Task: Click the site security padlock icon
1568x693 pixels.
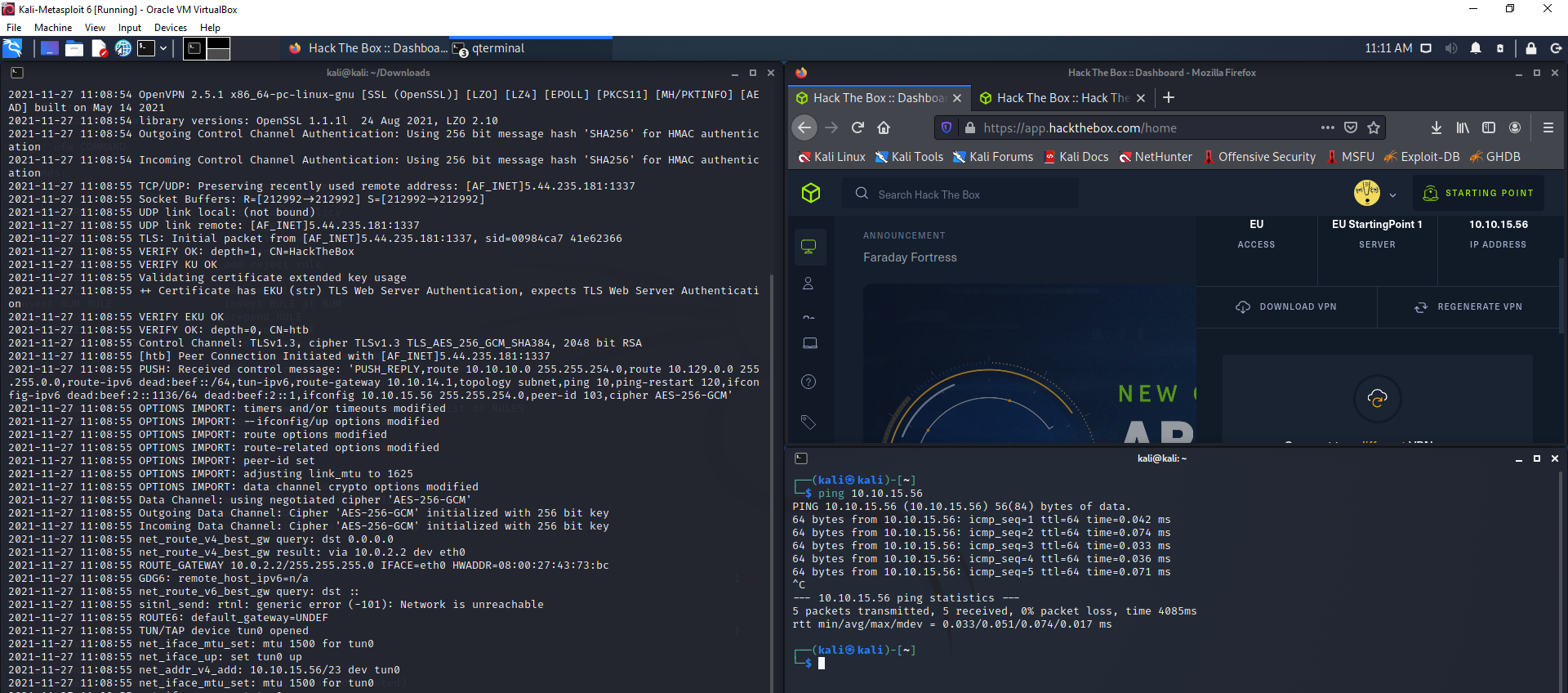Action: click(x=970, y=127)
